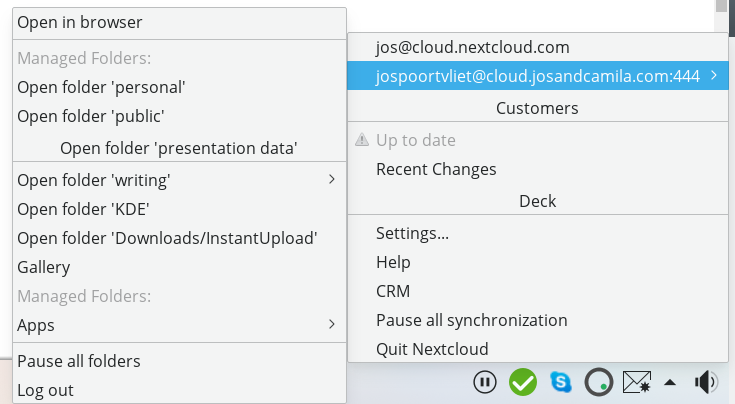Click the speaker volume tray icon
This screenshot has height=404, width=735.
point(706,382)
